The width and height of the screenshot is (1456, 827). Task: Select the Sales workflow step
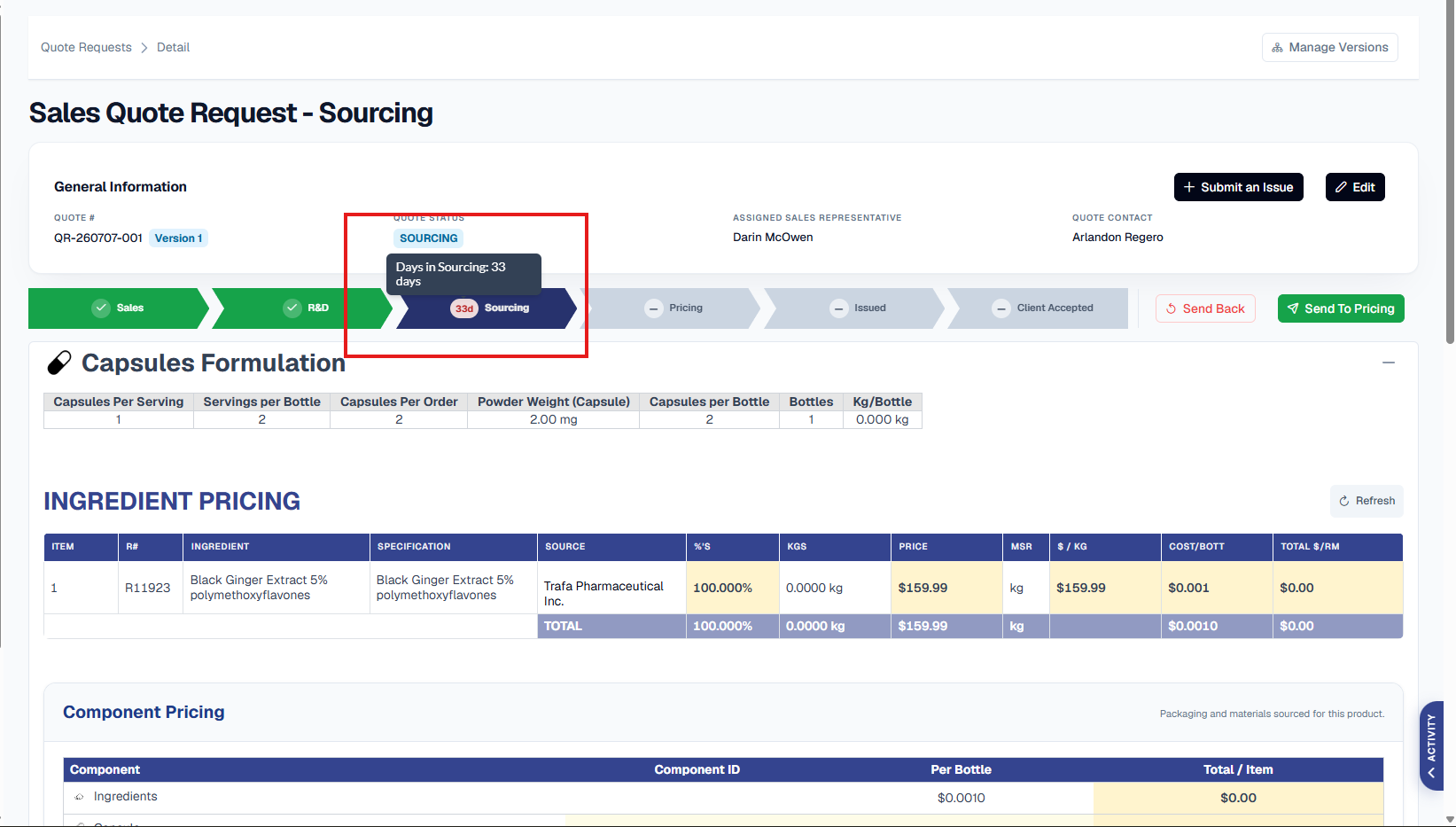click(117, 308)
